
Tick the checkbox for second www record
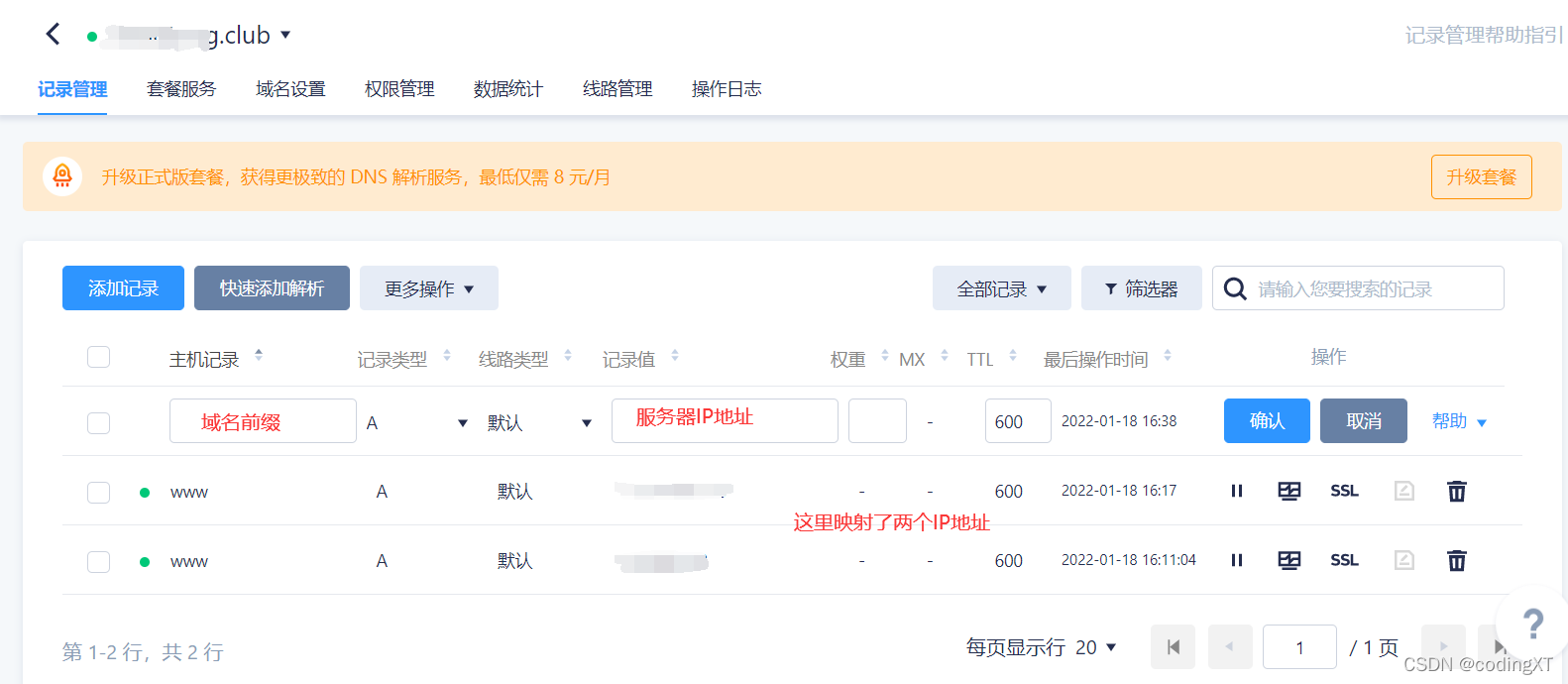pyautogui.click(x=98, y=561)
